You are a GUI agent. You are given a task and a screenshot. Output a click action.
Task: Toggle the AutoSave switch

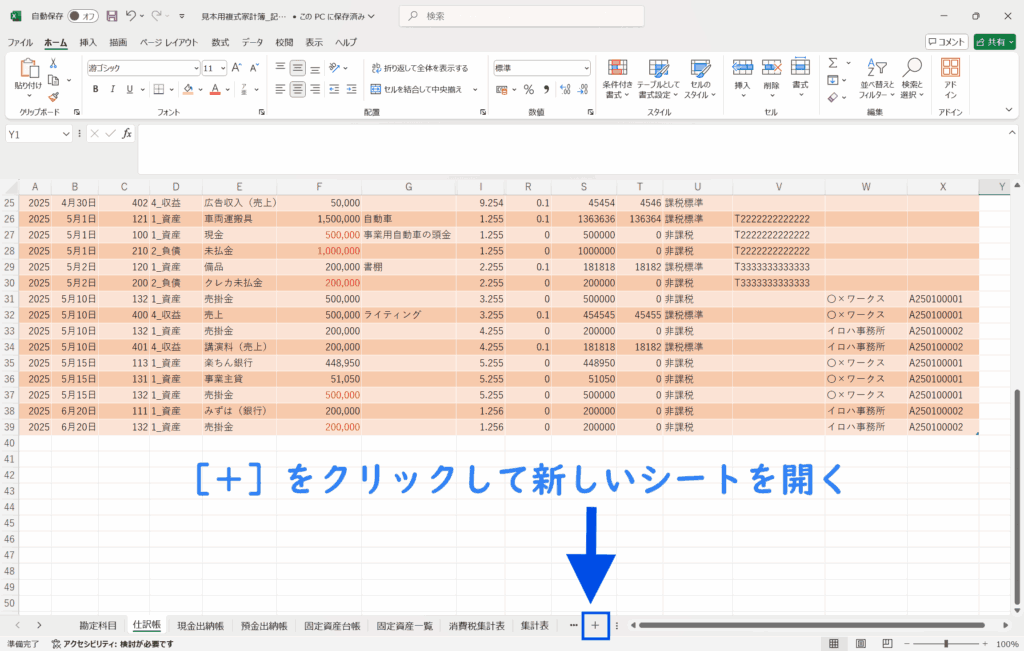click(82, 16)
